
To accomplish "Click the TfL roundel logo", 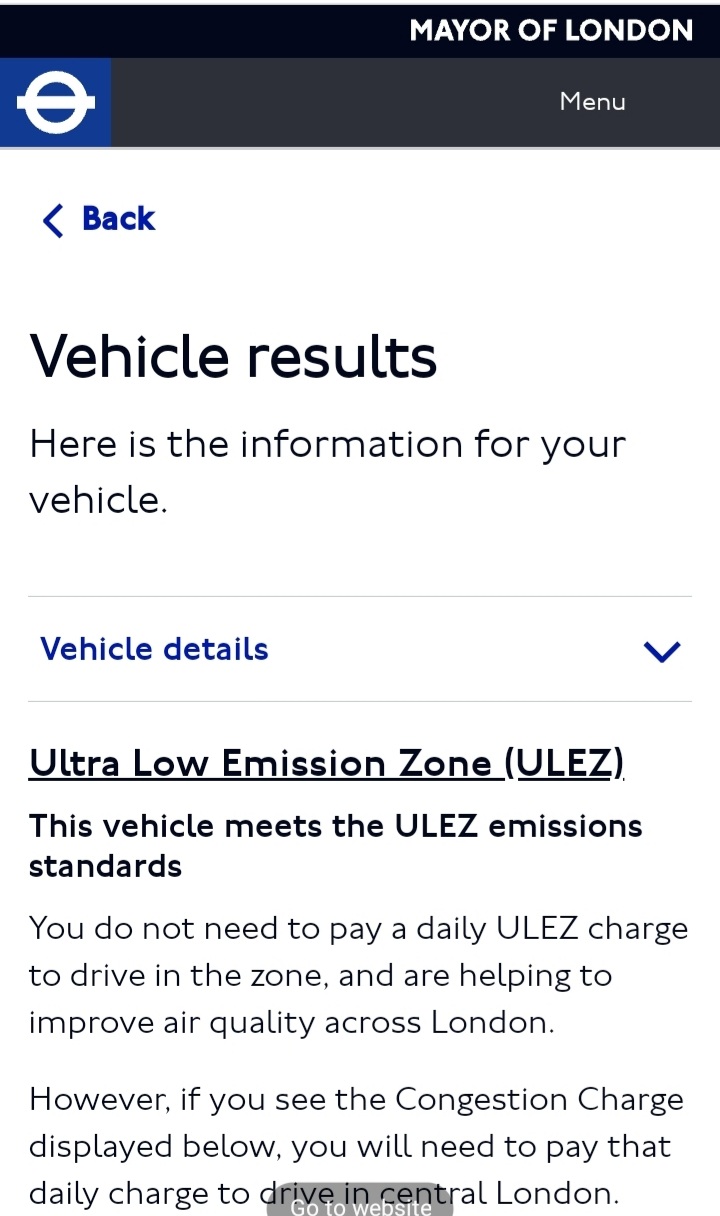I will click(56, 102).
